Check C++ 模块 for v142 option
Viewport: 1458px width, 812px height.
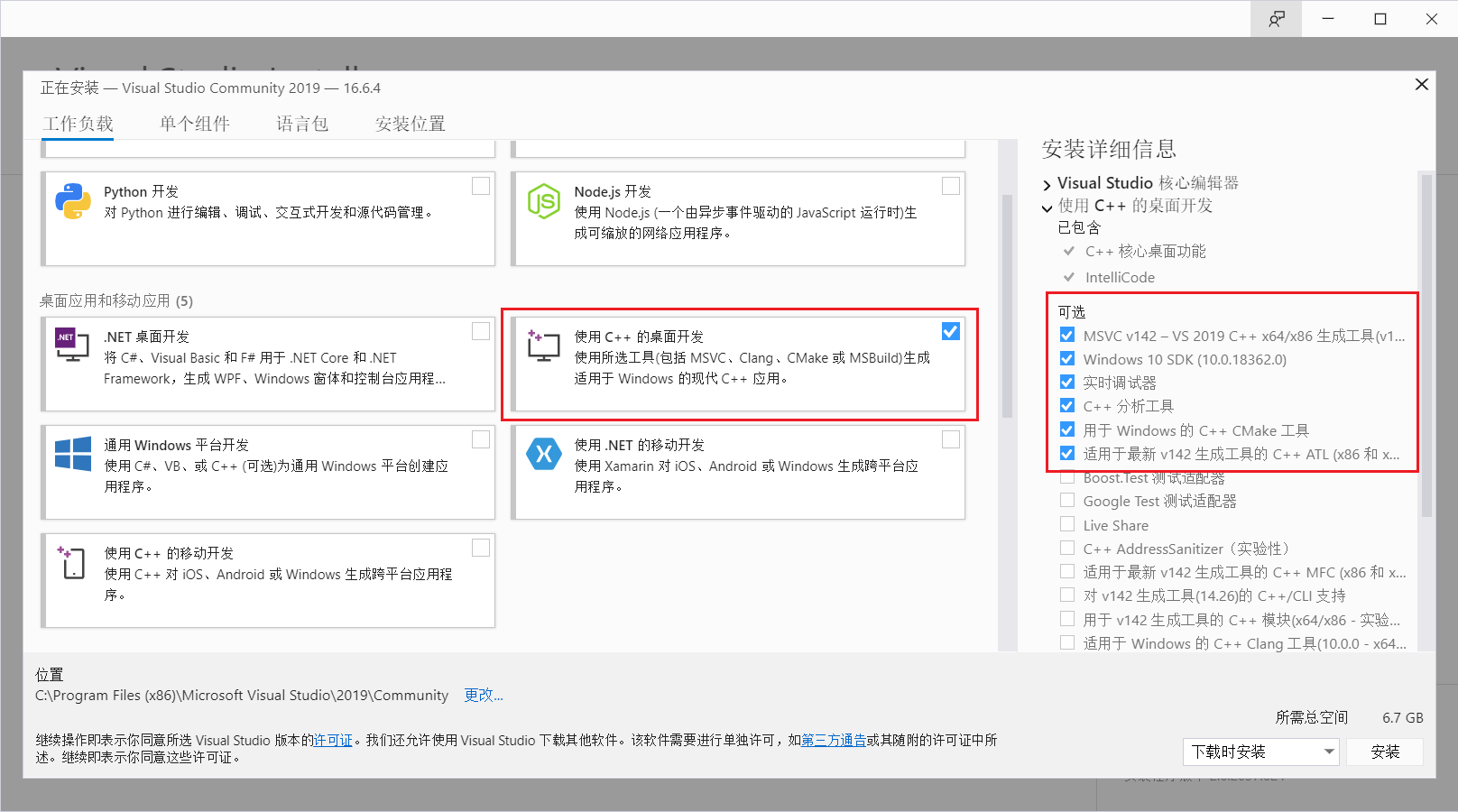pos(1067,619)
